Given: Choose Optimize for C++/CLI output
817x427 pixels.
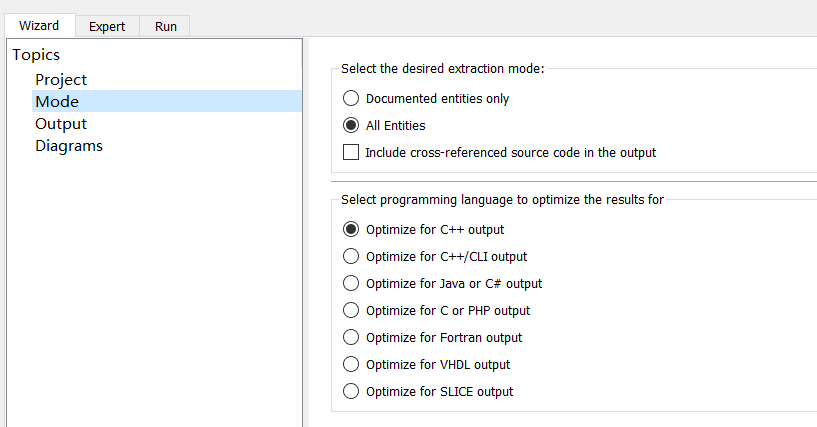Looking at the screenshot, I should pos(351,256).
